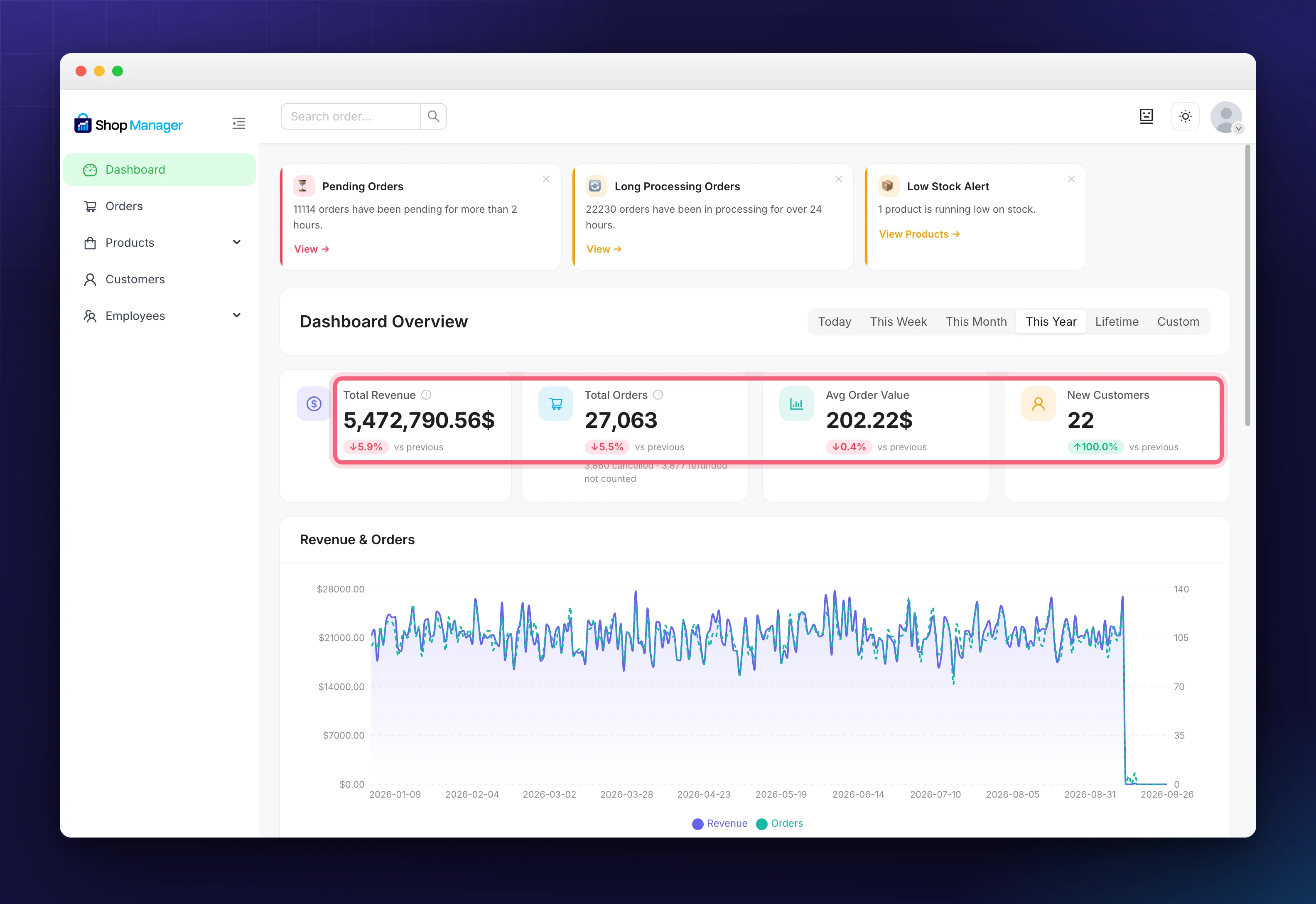
Task: Select the Custom time range
Action: tap(1178, 322)
